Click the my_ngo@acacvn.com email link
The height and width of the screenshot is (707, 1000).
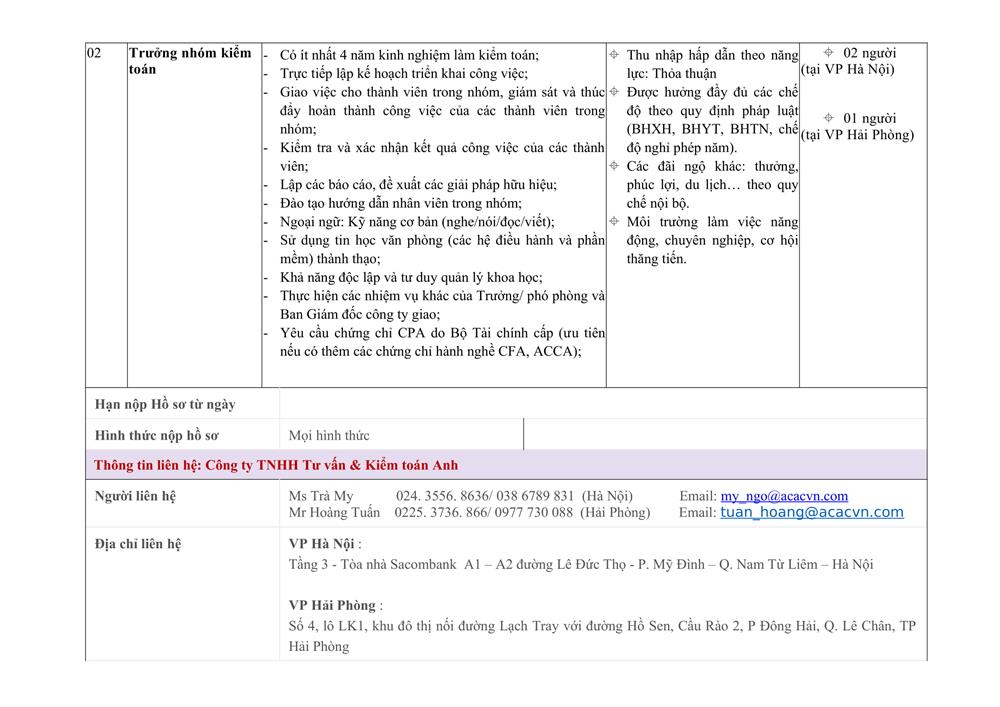pos(784,496)
